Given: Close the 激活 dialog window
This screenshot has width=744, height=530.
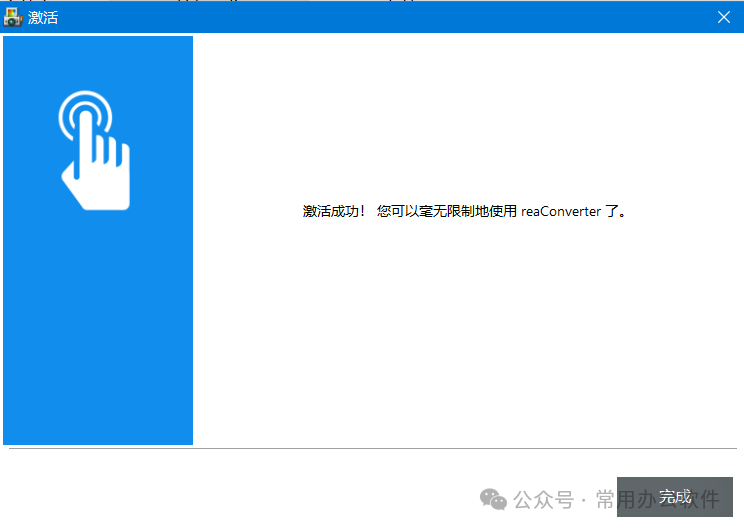Looking at the screenshot, I should 723,17.
